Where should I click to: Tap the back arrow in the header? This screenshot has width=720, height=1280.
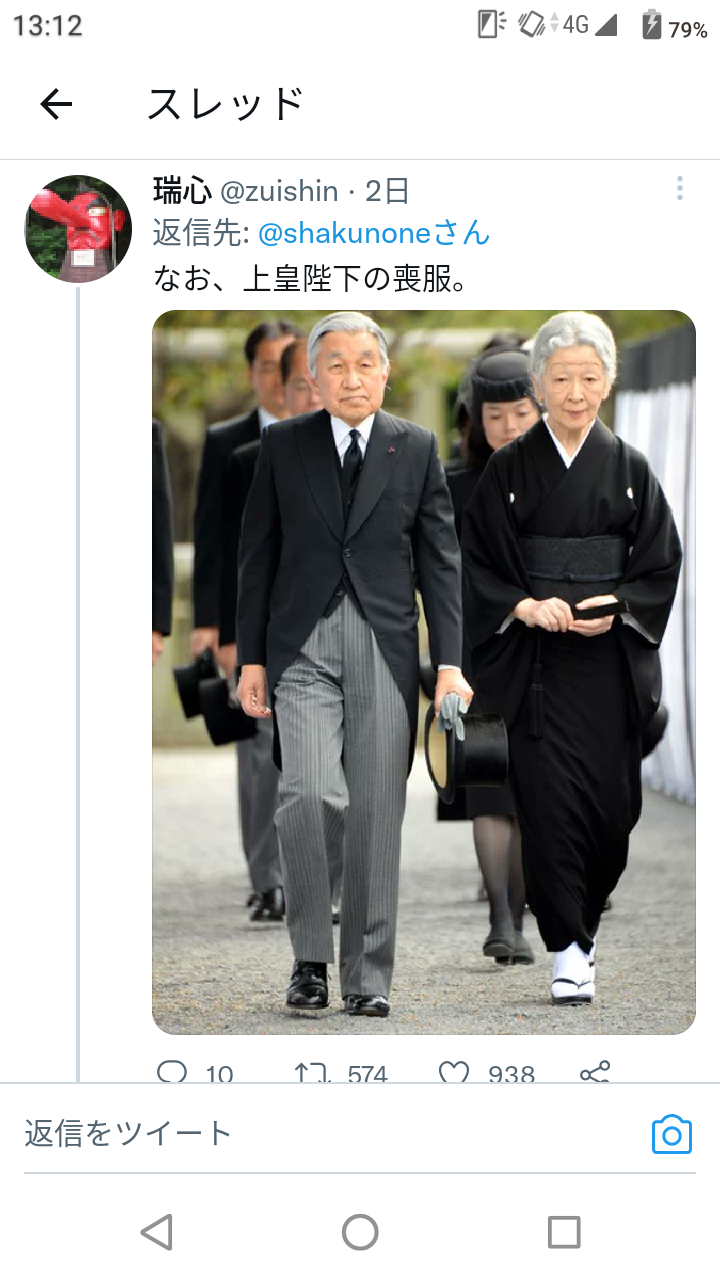[56, 103]
